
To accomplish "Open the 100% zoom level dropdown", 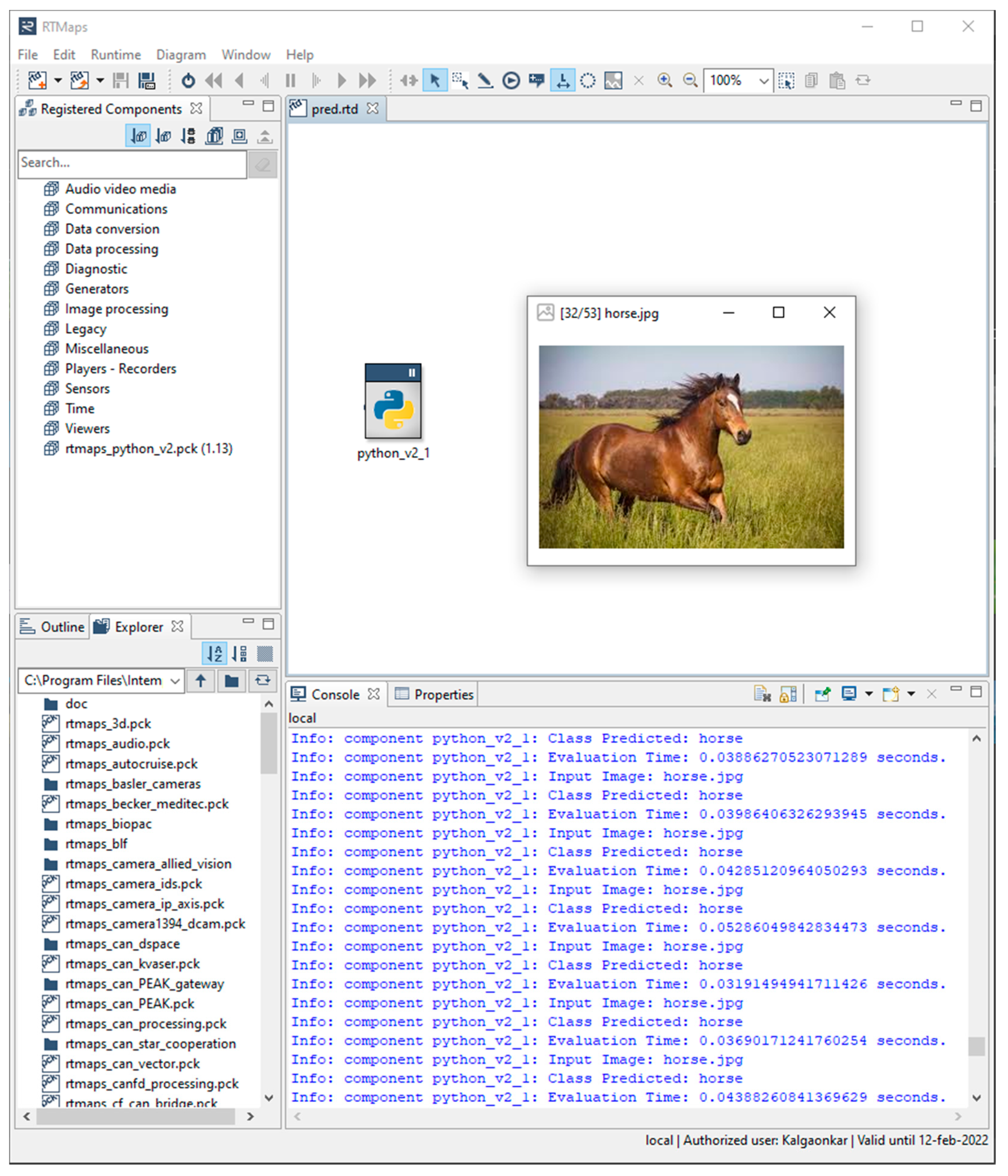I will pos(763,80).
